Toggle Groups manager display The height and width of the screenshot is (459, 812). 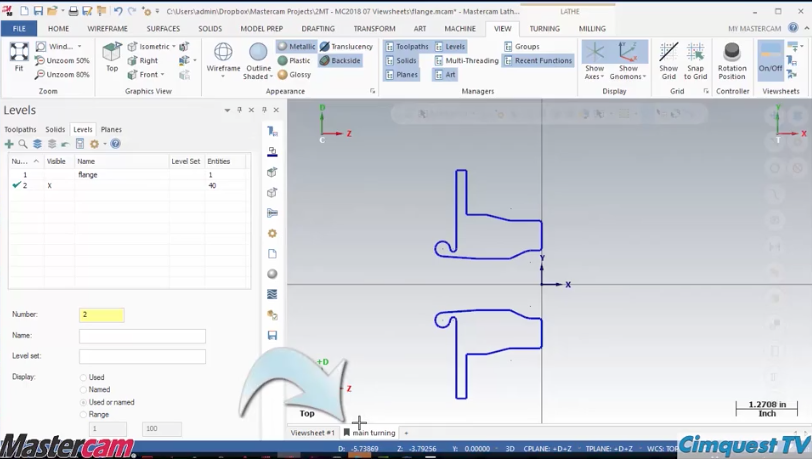[x=521, y=47]
